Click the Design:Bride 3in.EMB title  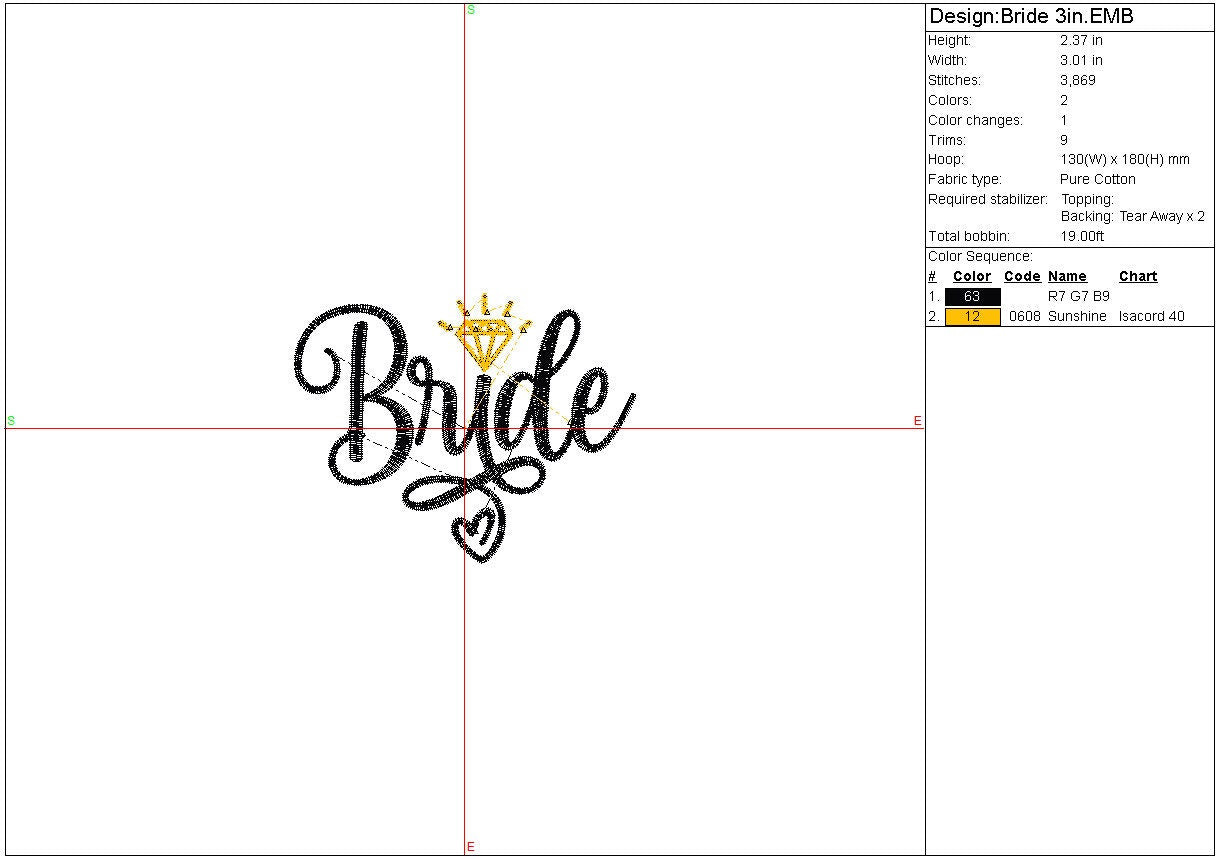pyautogui.click(x=1031, y=17)
